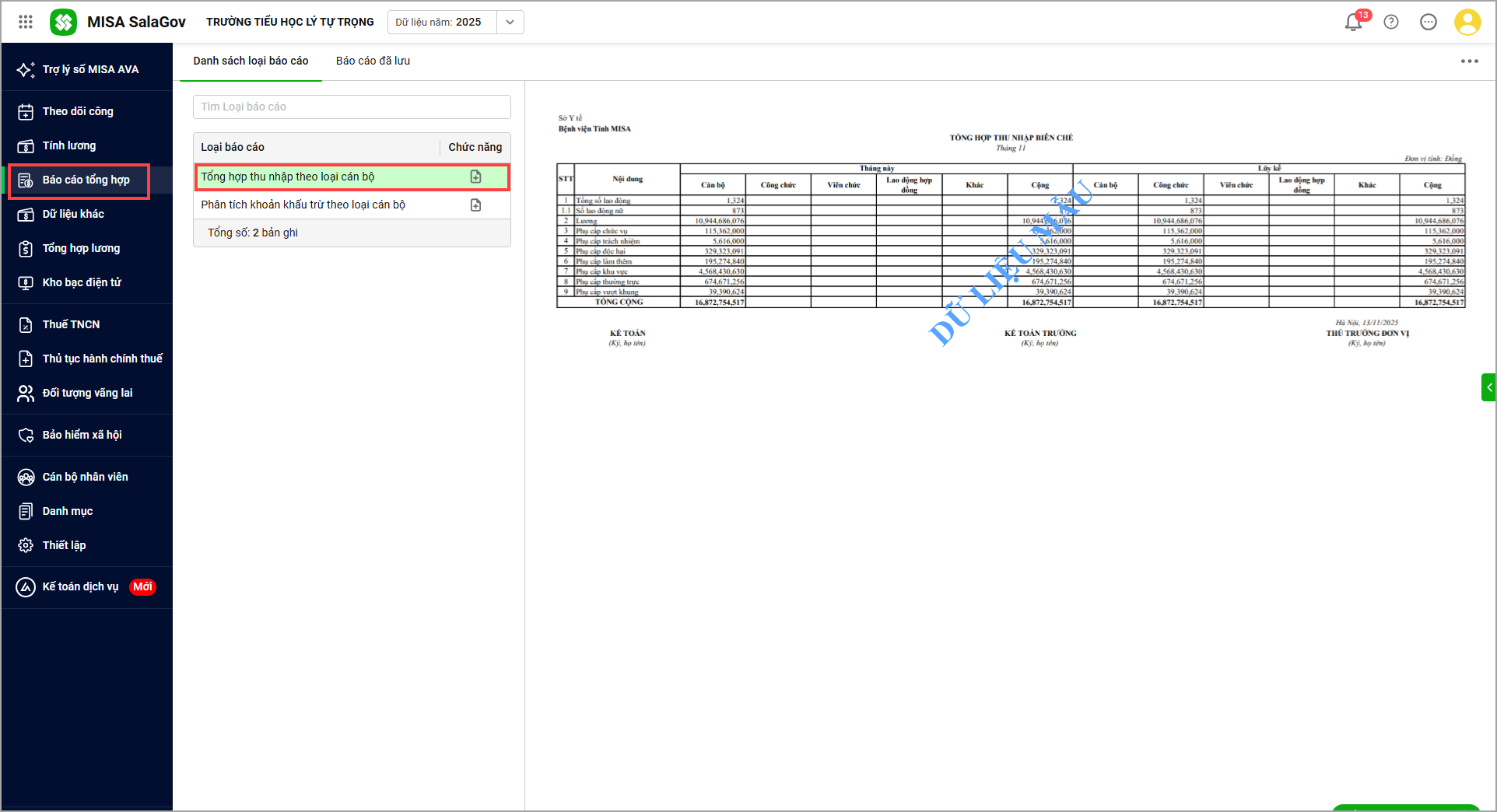
Task: Expand the green side panel arrow
Action: [1488, 387]
